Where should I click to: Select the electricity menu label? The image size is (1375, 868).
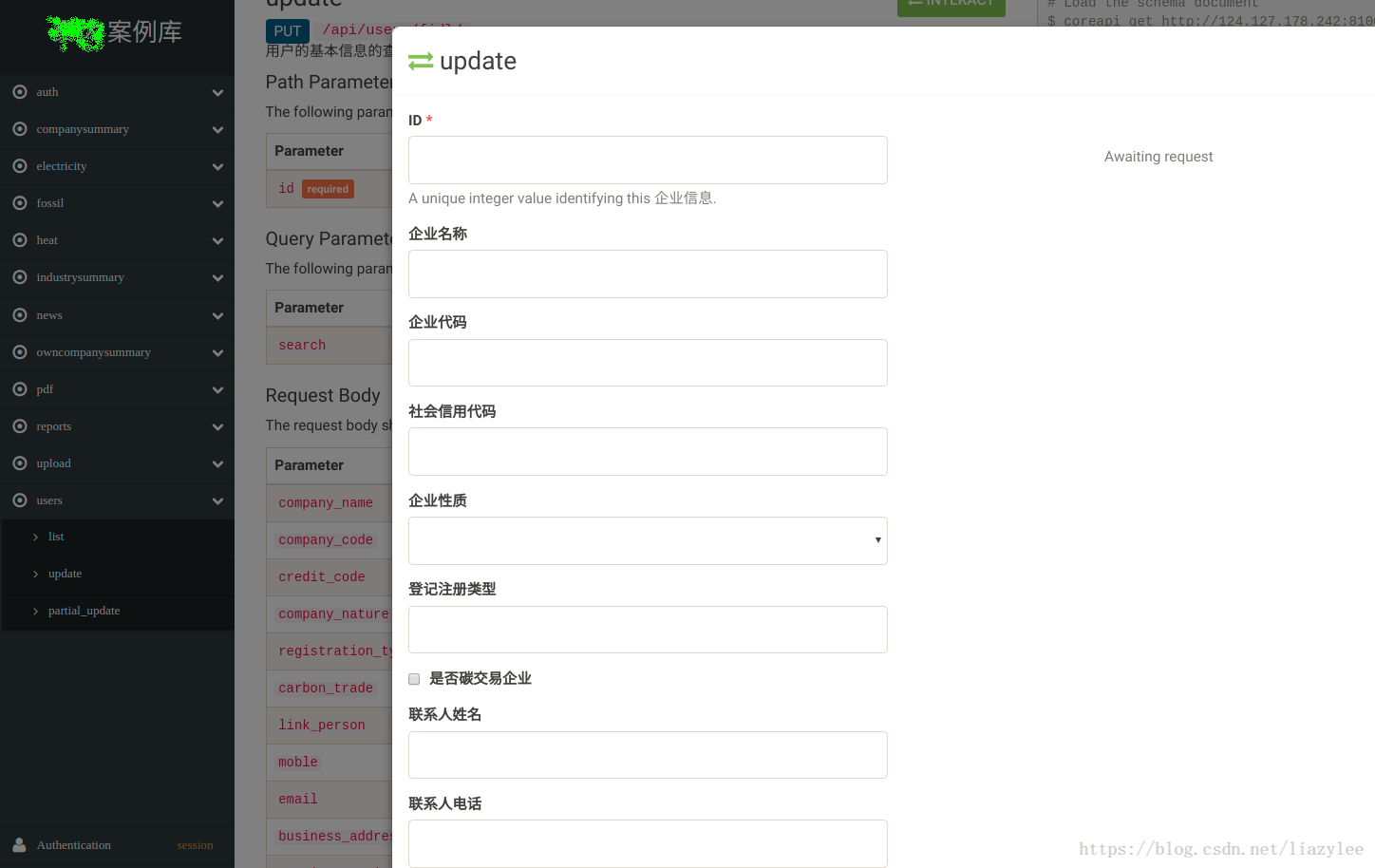(x=62, y=166)
